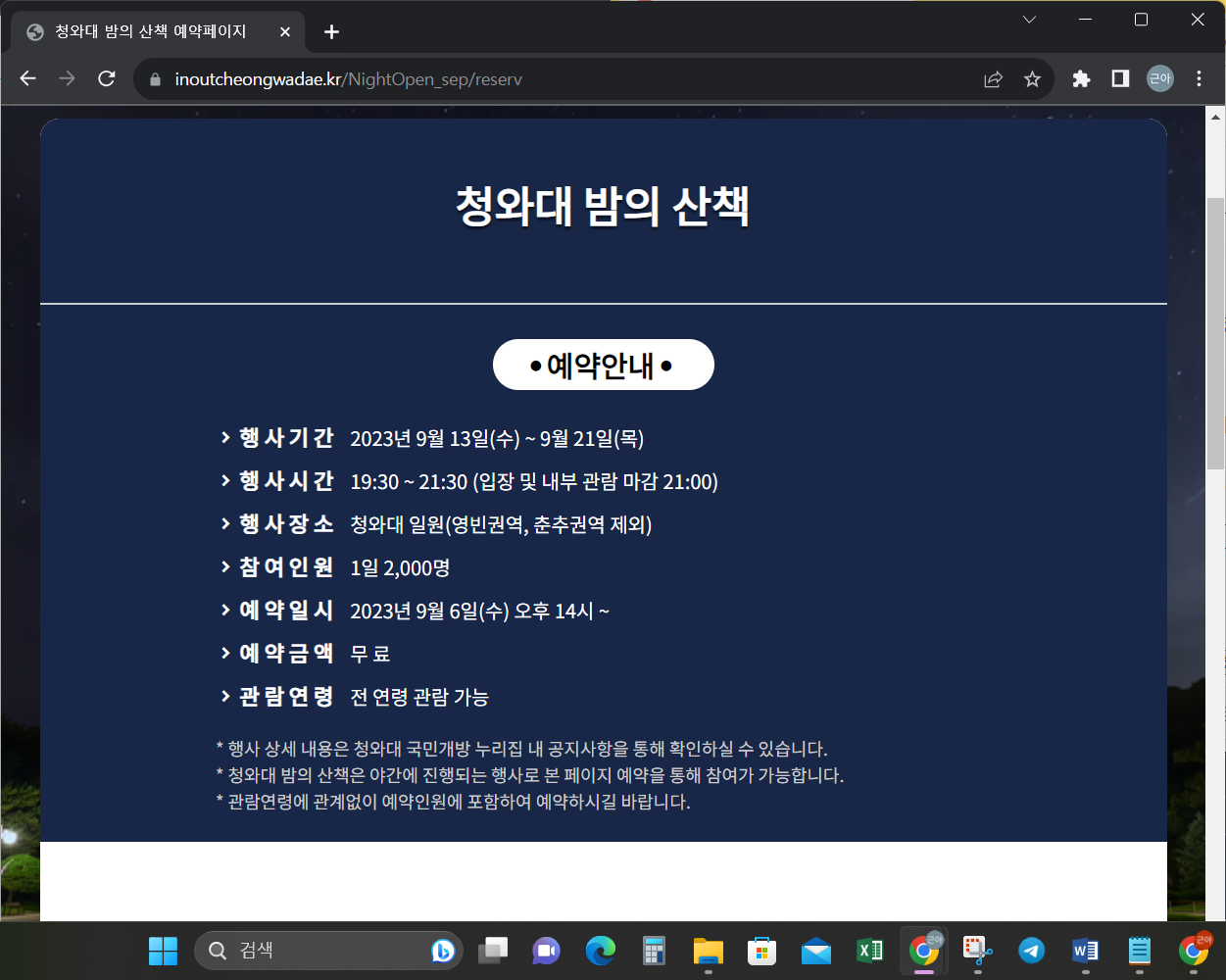Open the Microsoft Store from the taskbar
Screen dimensions: 1226x980
click(761, 950)
